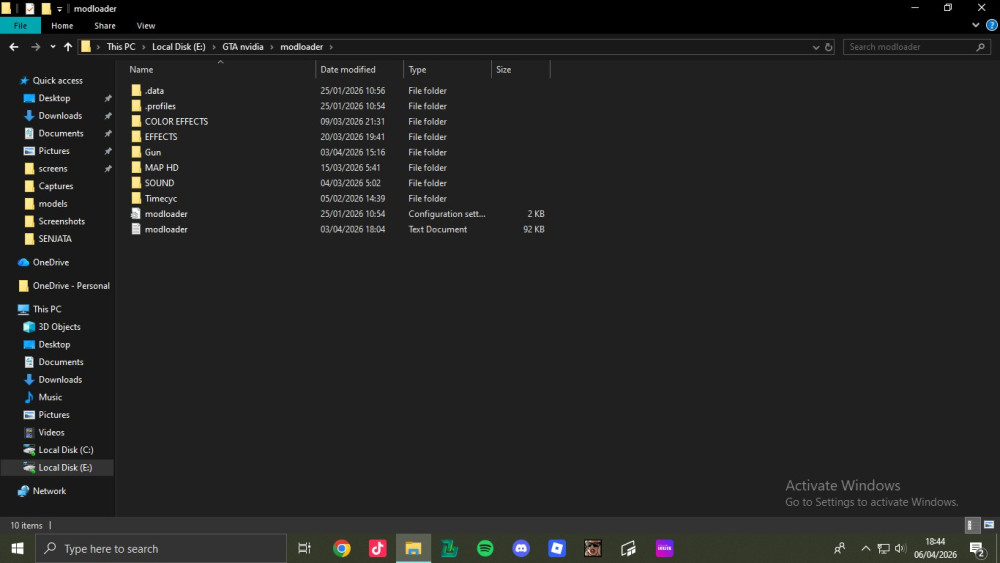The width and height of the screenshot is (1000, 563).
Task: Click New folder icon in title bar
Action: click(46, 8)
